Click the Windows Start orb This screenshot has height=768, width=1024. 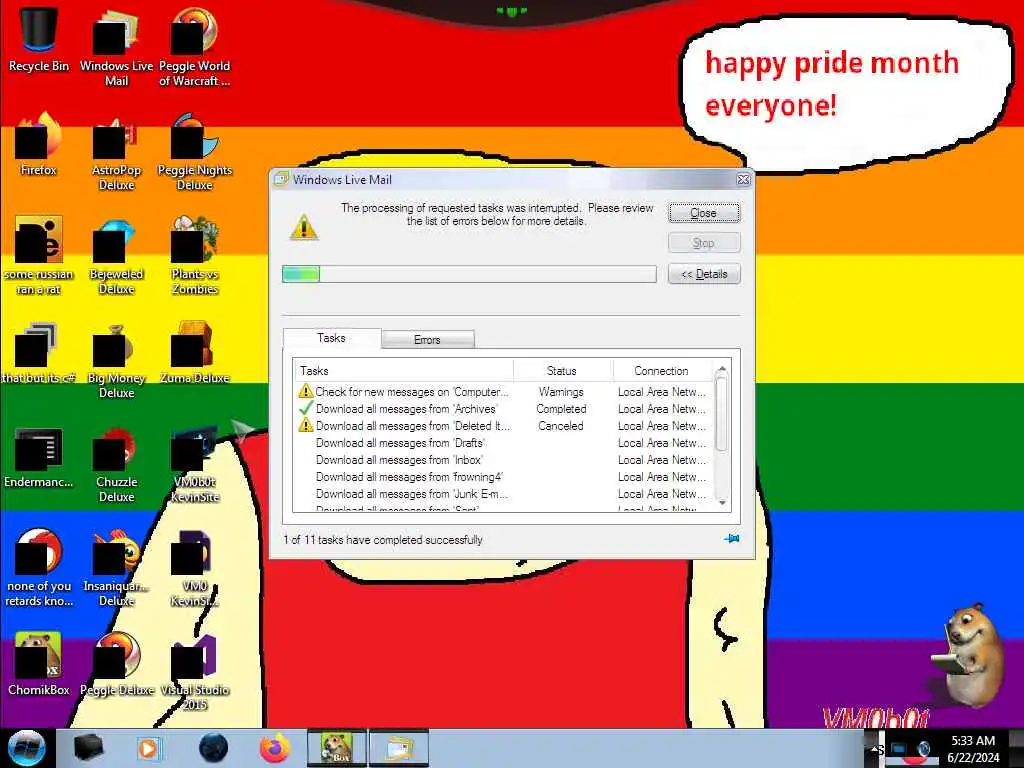point(26,748)
